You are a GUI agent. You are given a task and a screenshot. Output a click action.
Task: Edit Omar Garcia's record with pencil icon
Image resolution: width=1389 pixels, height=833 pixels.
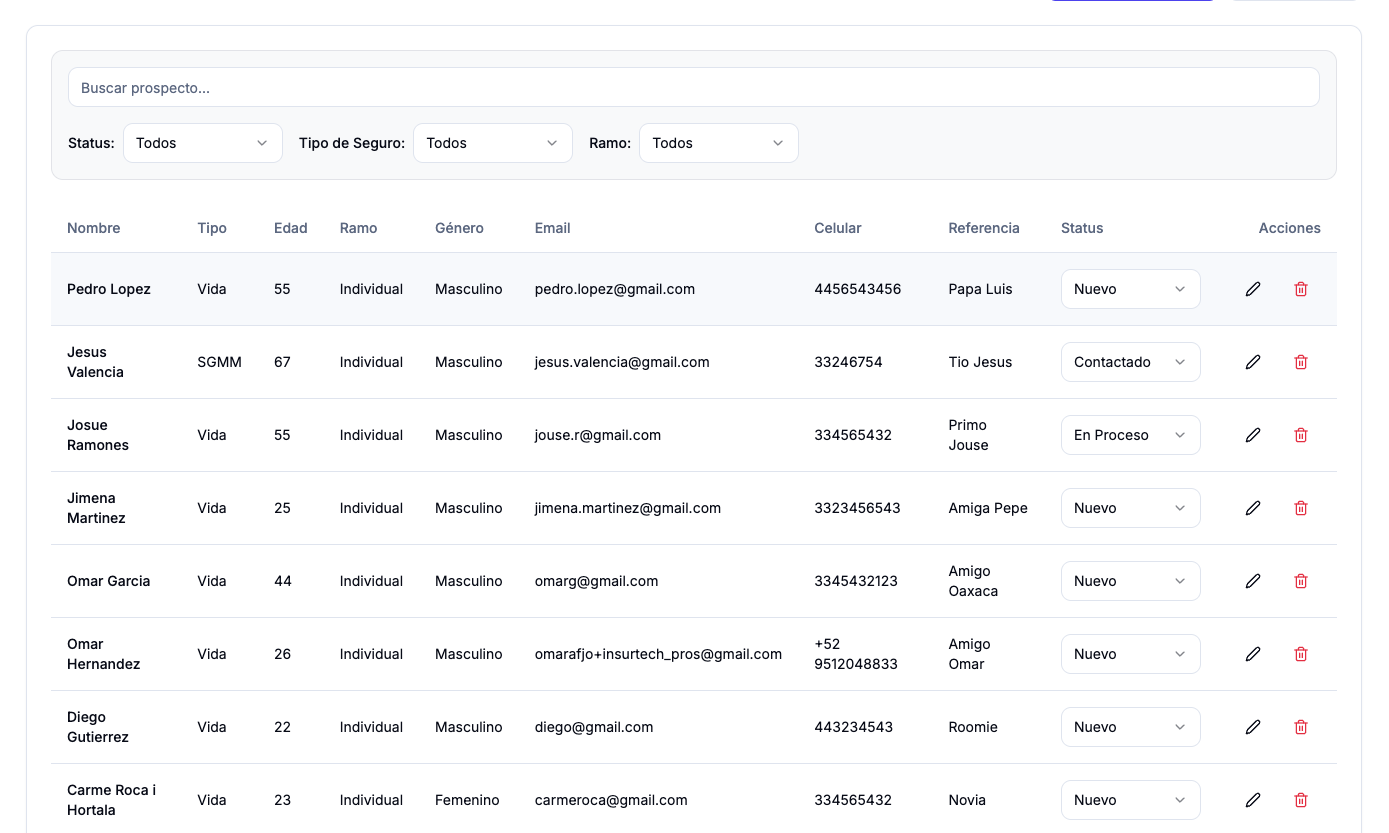pos(1253,581)
